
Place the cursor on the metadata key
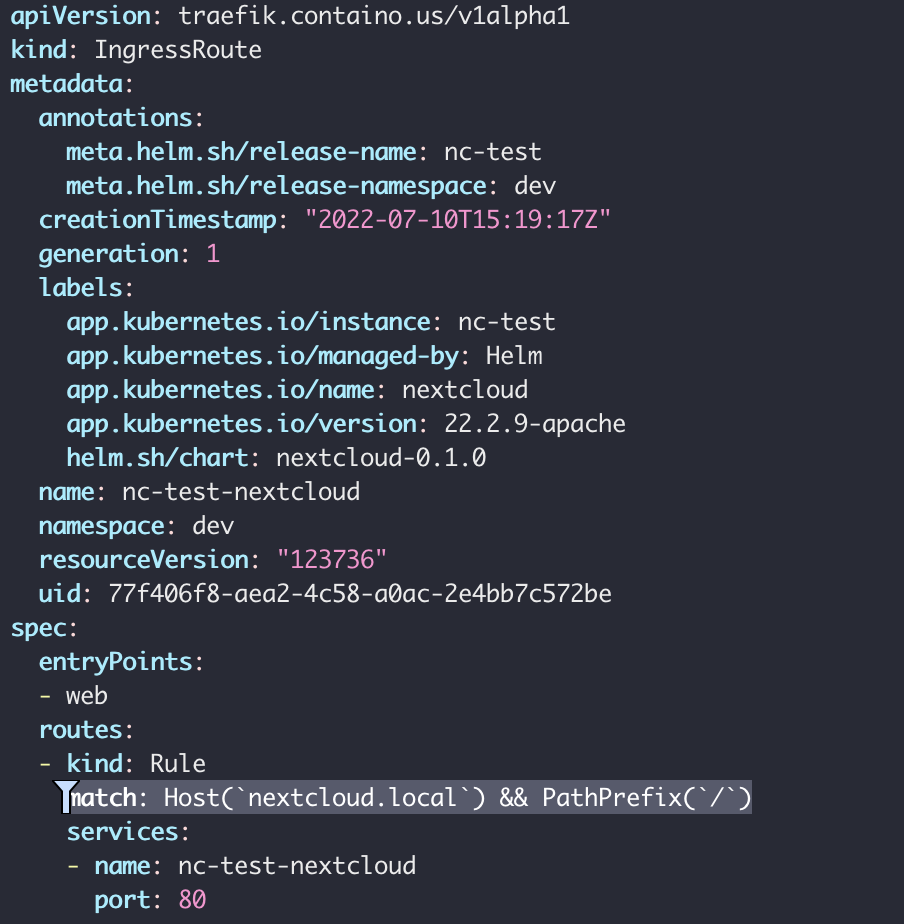pyautogui.click(x=67, y=84)
